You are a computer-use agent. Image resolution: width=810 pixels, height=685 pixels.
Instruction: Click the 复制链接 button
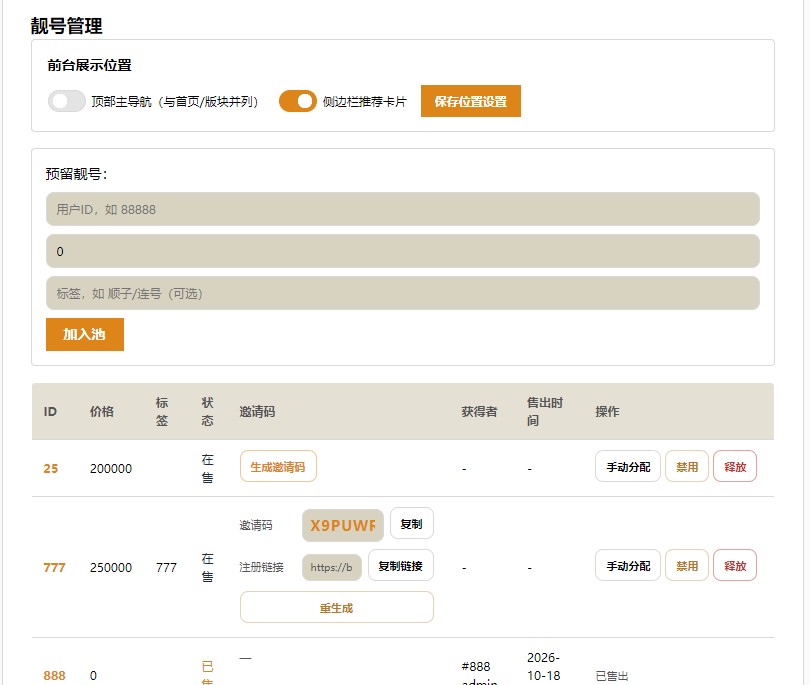point(401,566)
